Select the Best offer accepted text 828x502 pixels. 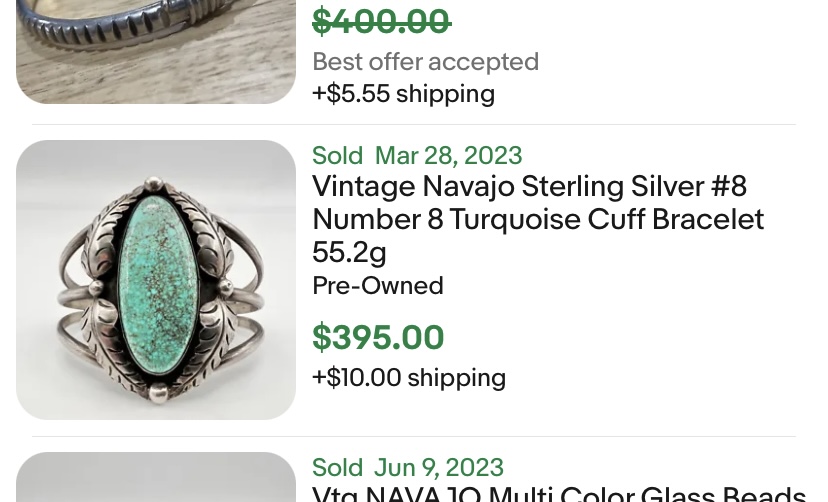pos(425,62)
